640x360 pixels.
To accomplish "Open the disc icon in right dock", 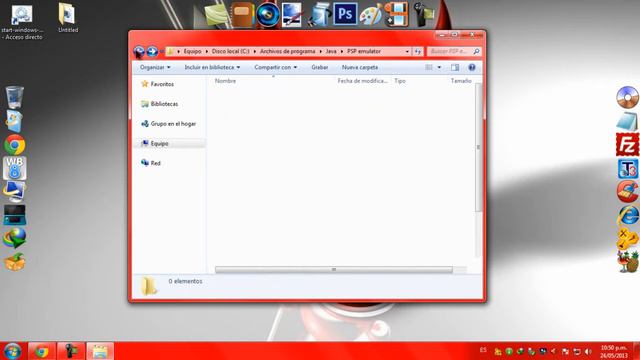I will point(627,97).
